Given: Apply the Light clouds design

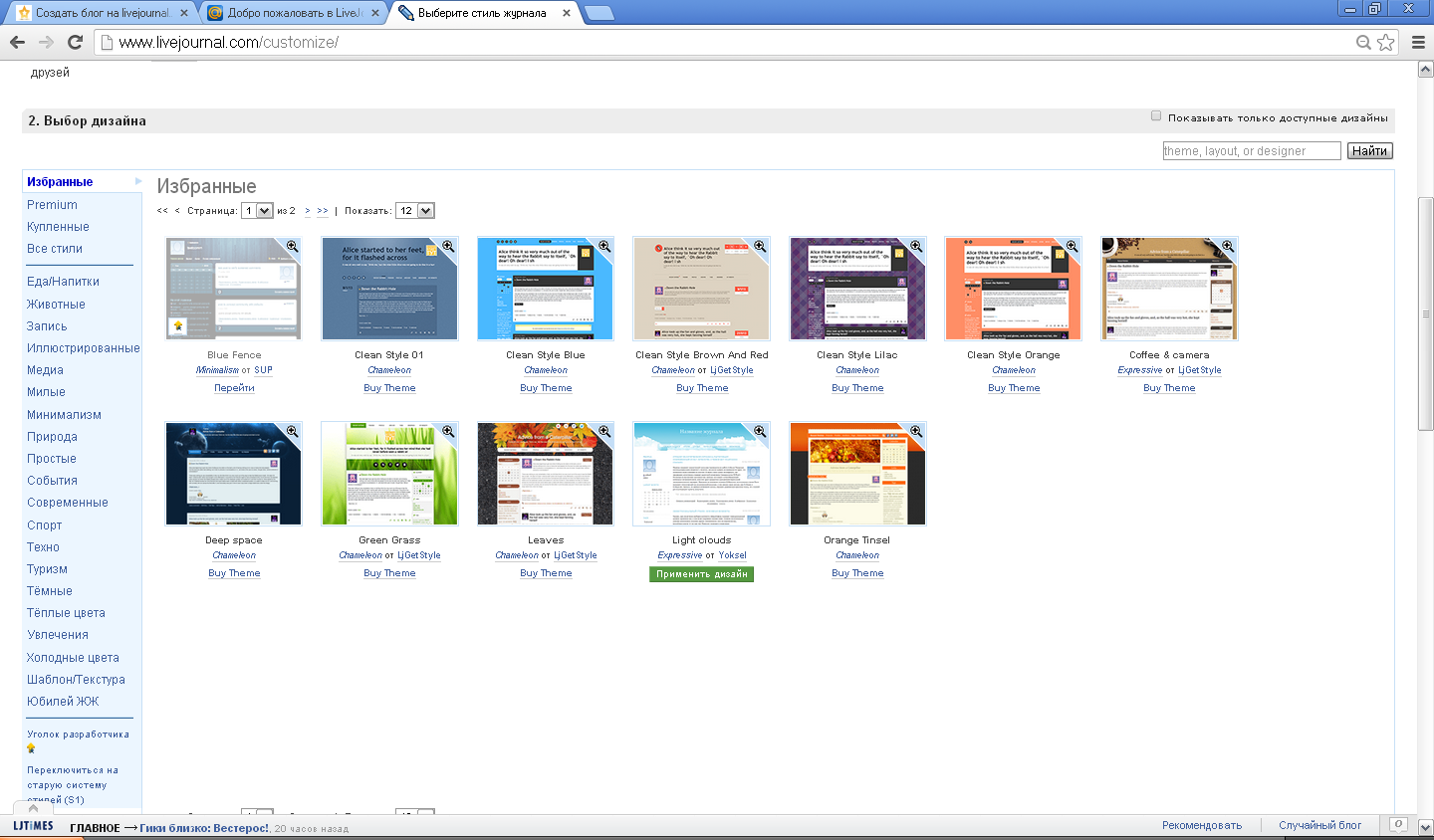Looking at the screenshot, I should (702, 574).
